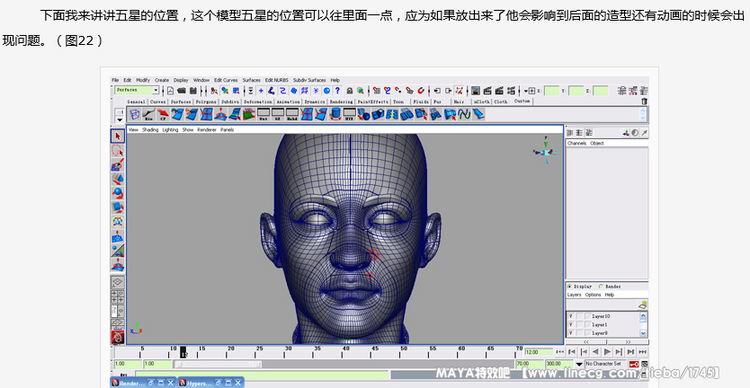Click the blue question mark help icon
Image resolution: width=750 pixels, height=388 pixels.
(x=338, y=90)
